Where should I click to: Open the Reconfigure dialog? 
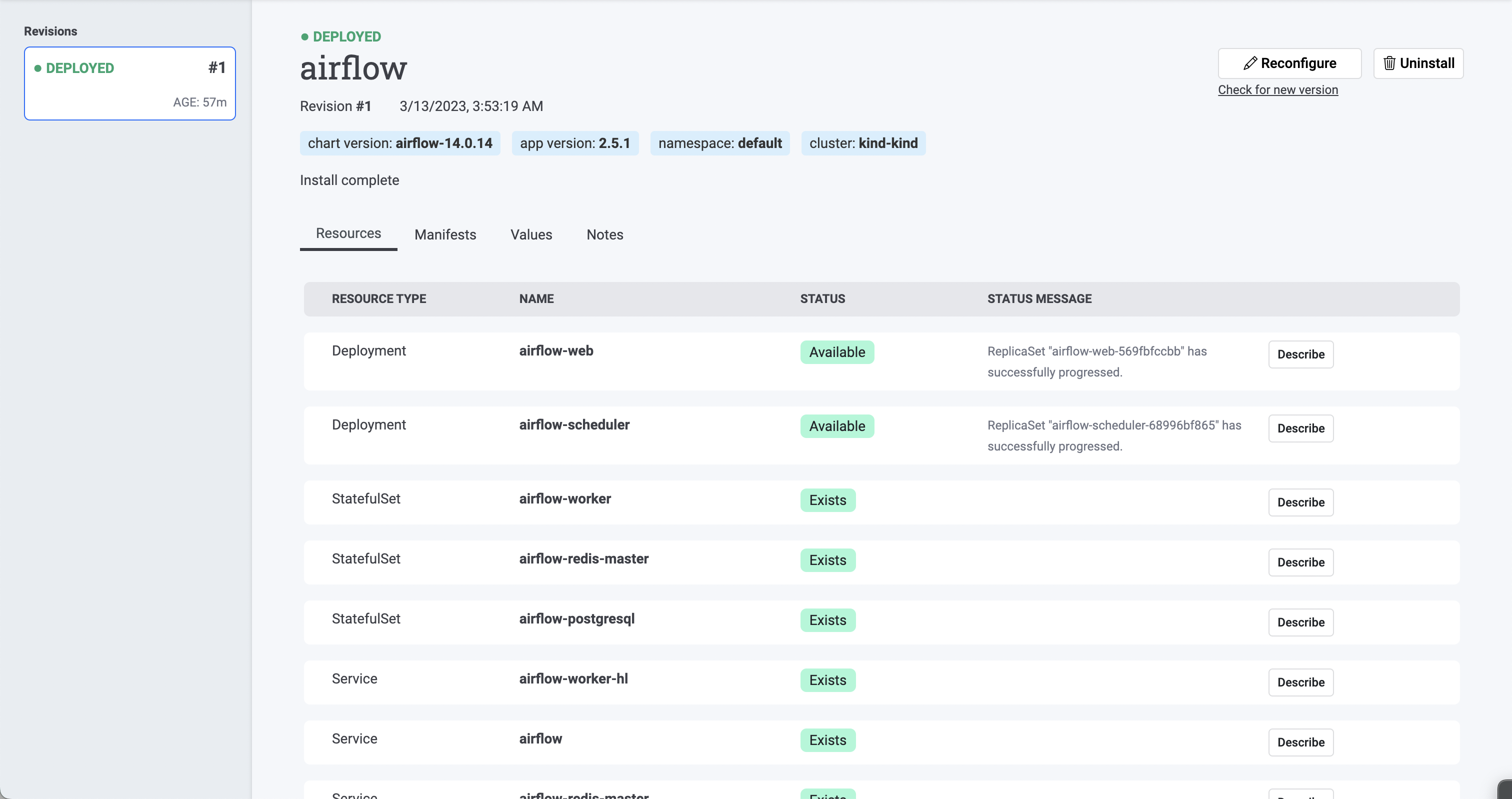point(1289,63)
